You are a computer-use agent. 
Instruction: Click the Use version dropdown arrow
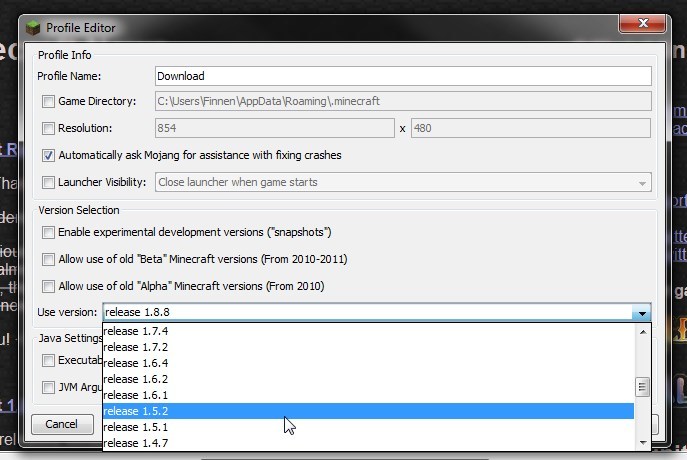pos(642,313)
